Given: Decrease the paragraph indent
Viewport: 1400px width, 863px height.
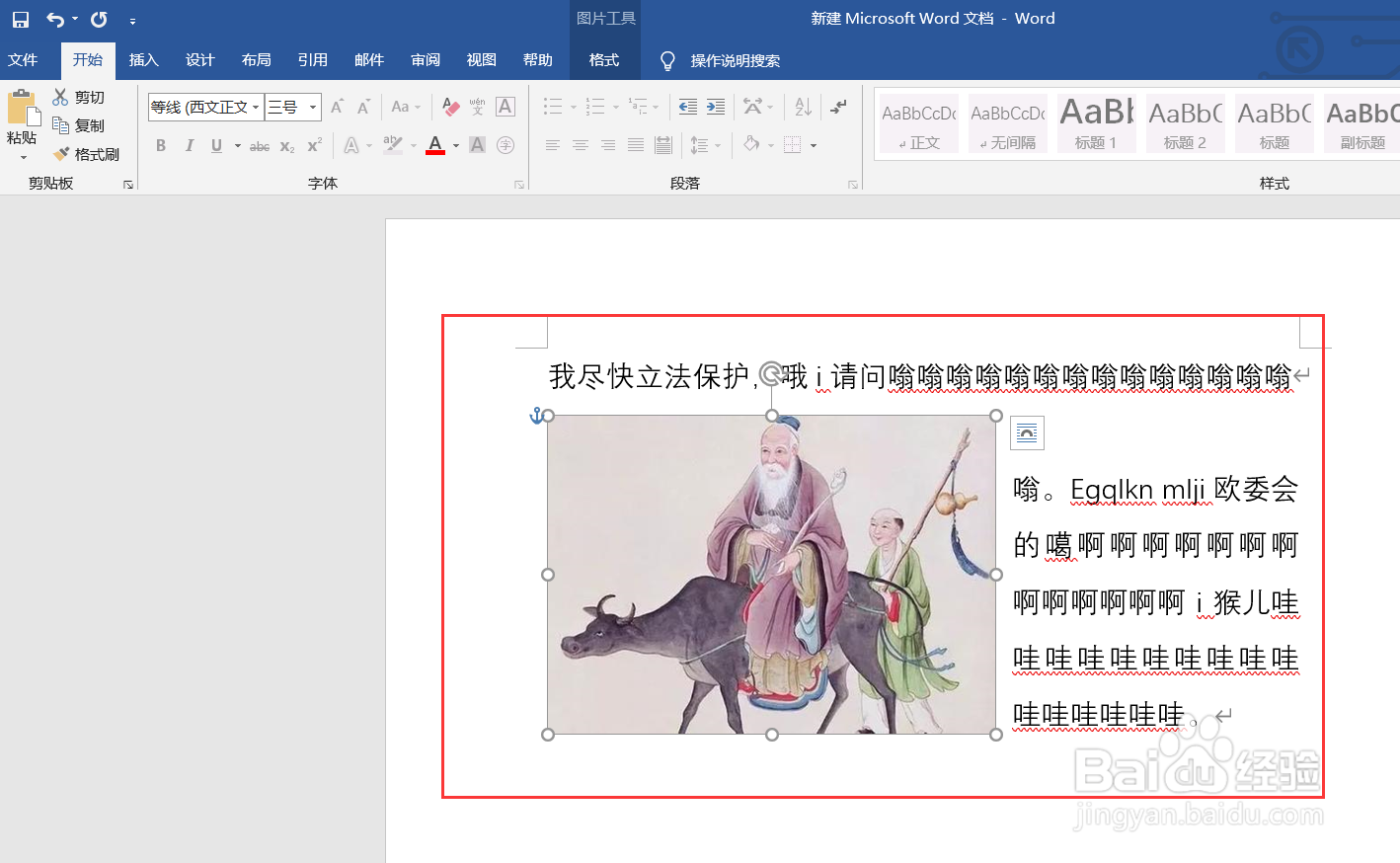Looking at the screenshot, I should pyautogui.click(x=688, y=107).
